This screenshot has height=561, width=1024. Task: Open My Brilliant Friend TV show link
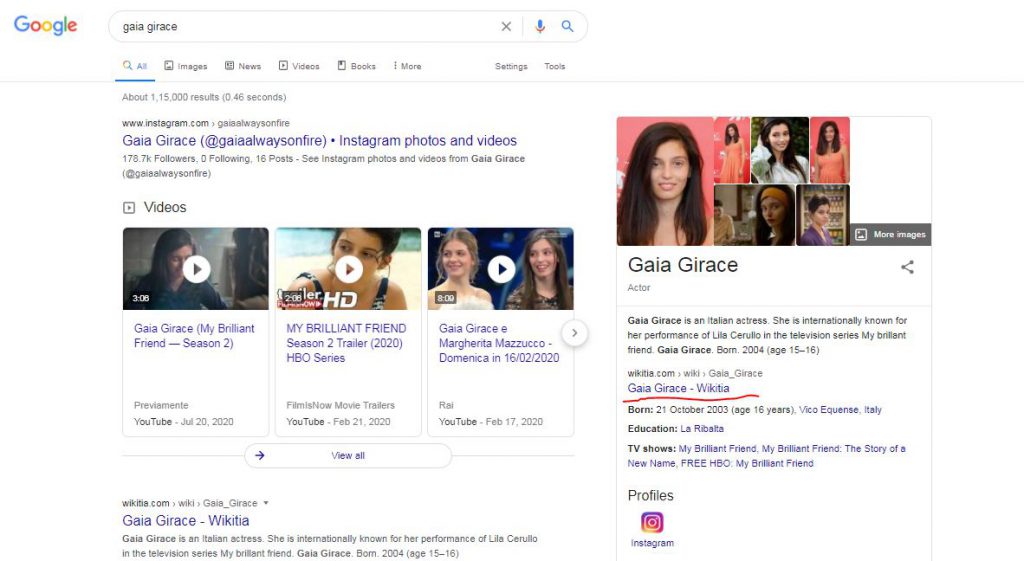pos(718,449)
